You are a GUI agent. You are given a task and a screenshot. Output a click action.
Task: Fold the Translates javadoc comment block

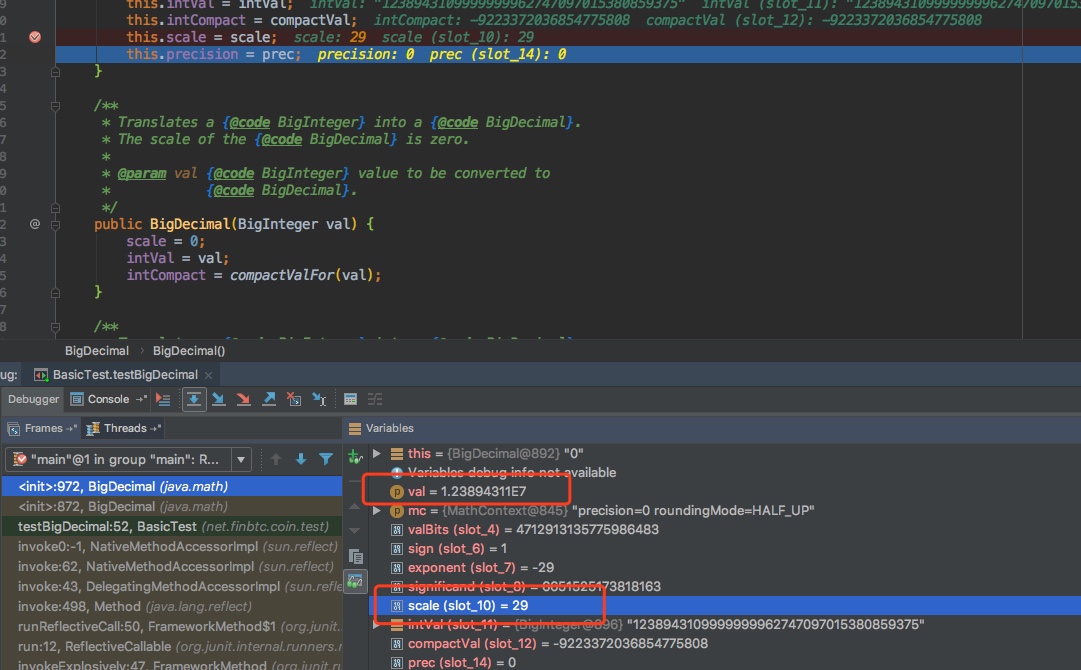click(55, 106)
